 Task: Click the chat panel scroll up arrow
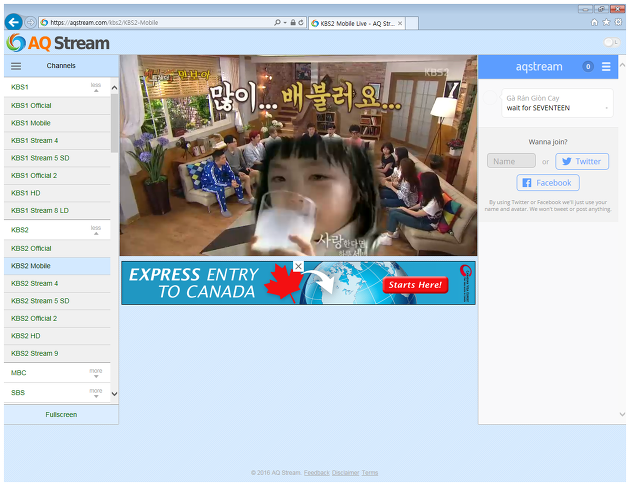622,65
